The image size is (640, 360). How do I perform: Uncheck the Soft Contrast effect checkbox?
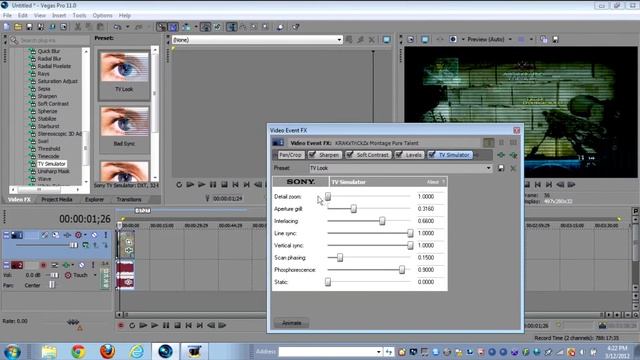pos(349,155)
